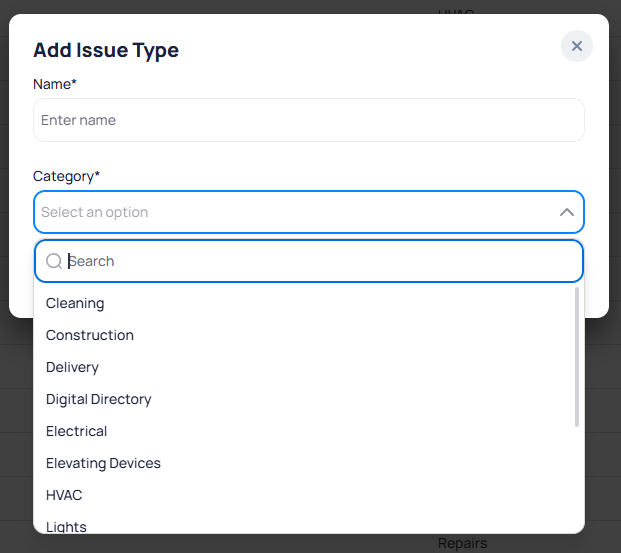Viewport: 621px width, 553px height.
Task: Close the Add Issue Type dialog
Action: click(x=577, y=46)
